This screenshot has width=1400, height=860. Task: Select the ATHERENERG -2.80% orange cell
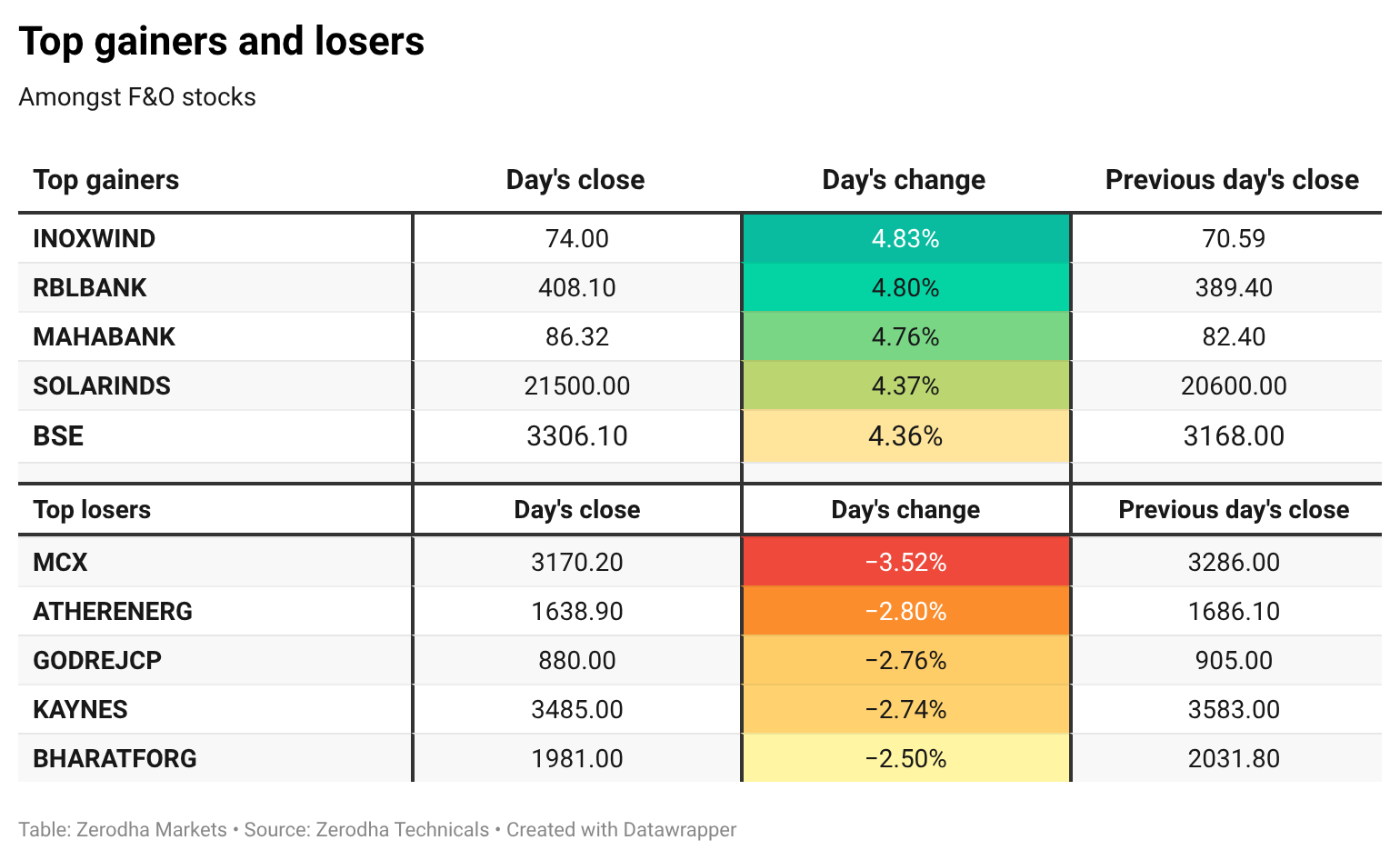[905, 611]
